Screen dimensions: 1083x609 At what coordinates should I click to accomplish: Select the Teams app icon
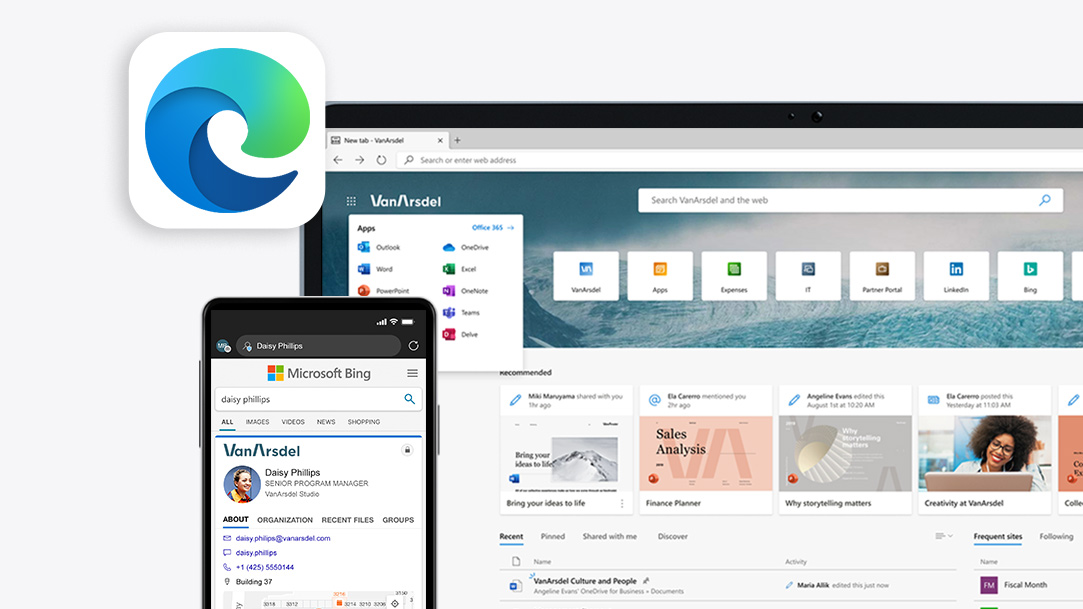(x=449, y=312)
